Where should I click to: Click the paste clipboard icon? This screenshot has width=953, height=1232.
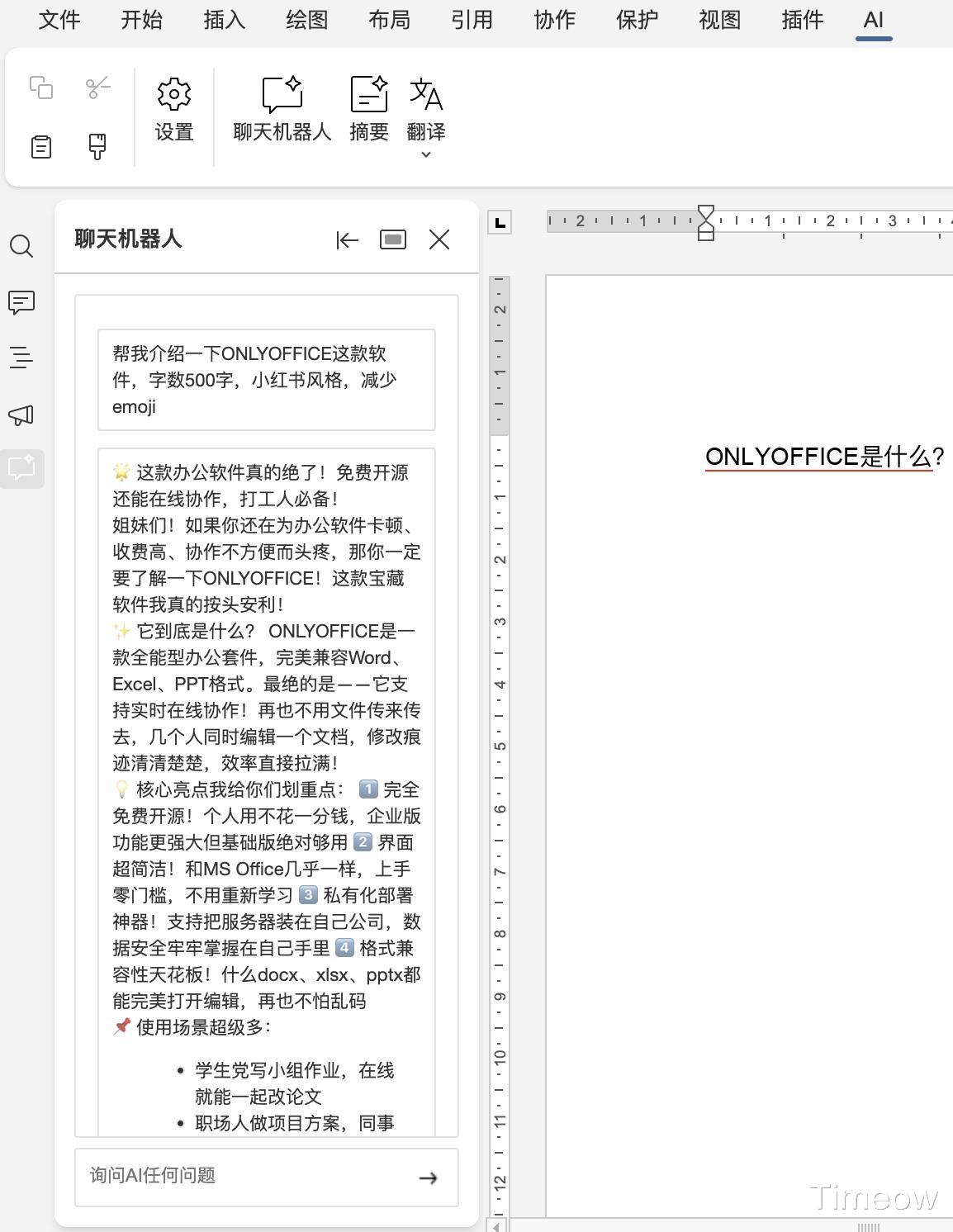tap(41, 147)
